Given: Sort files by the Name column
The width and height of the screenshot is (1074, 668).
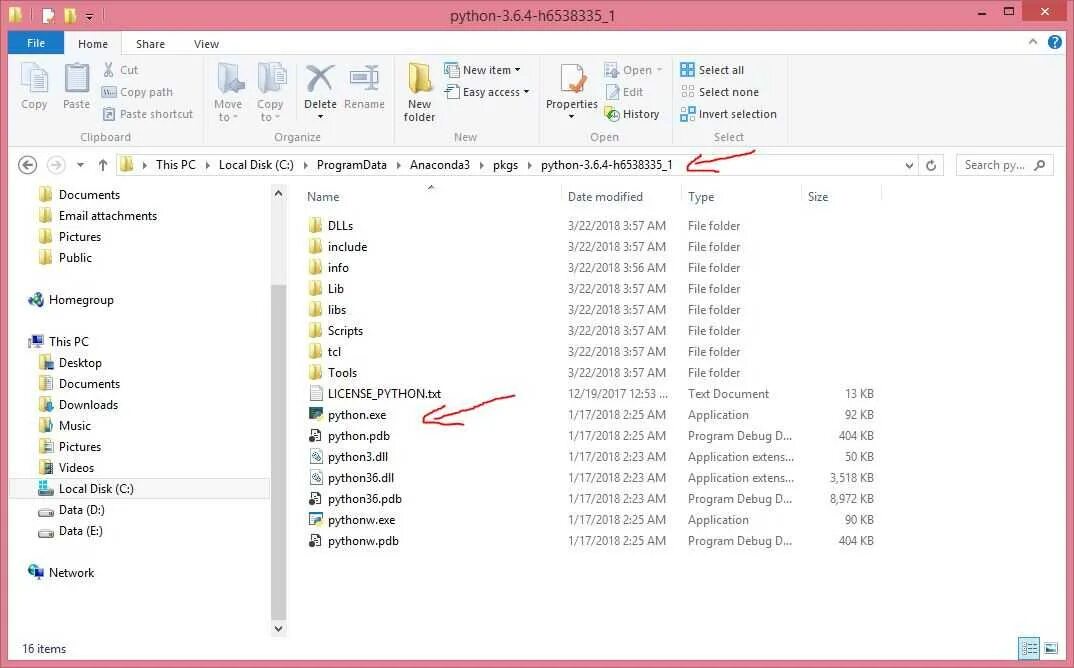Looking at the screenshot, I should [x=323, y=197].
